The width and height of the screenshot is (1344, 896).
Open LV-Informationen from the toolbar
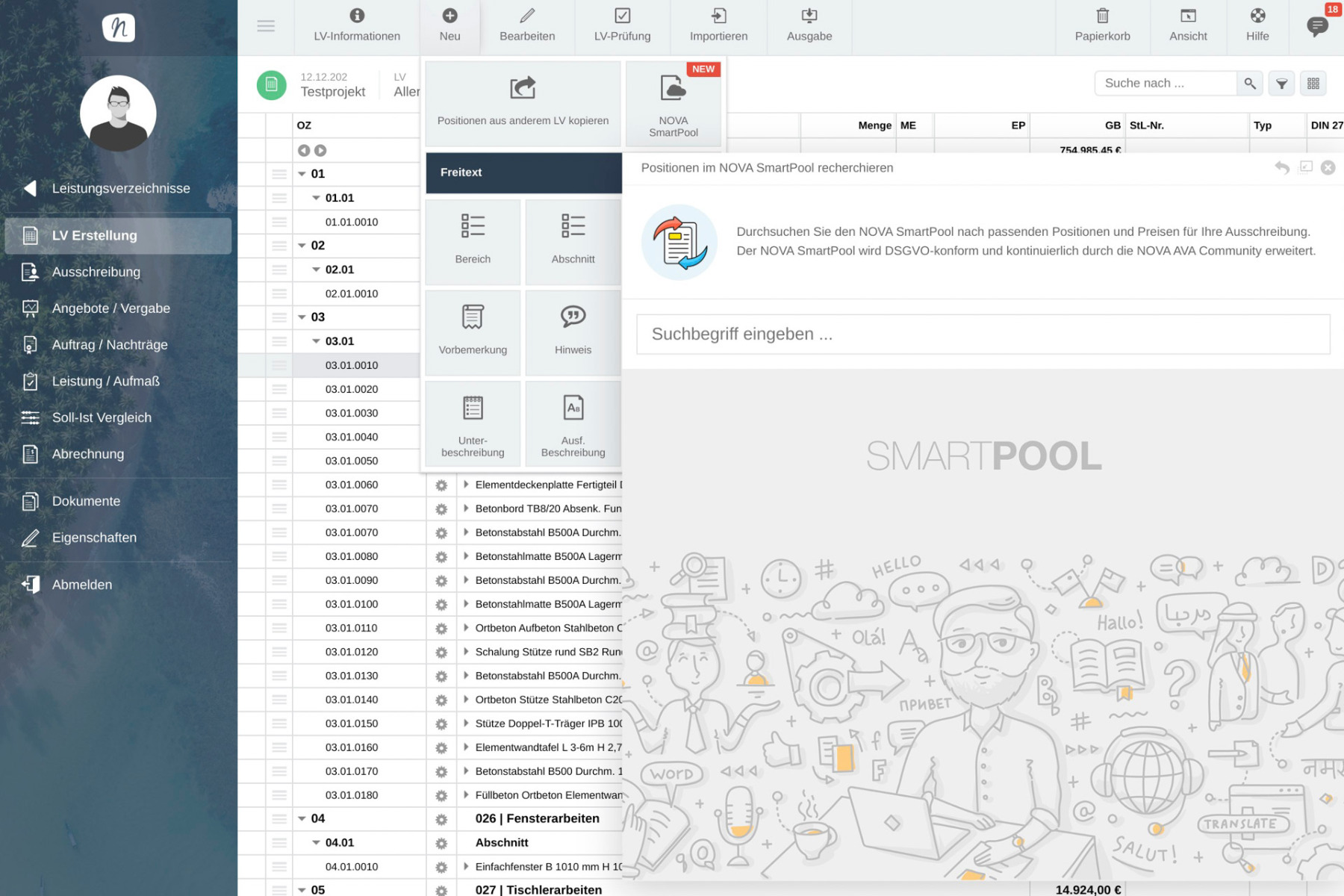click(x=356, y=26)
